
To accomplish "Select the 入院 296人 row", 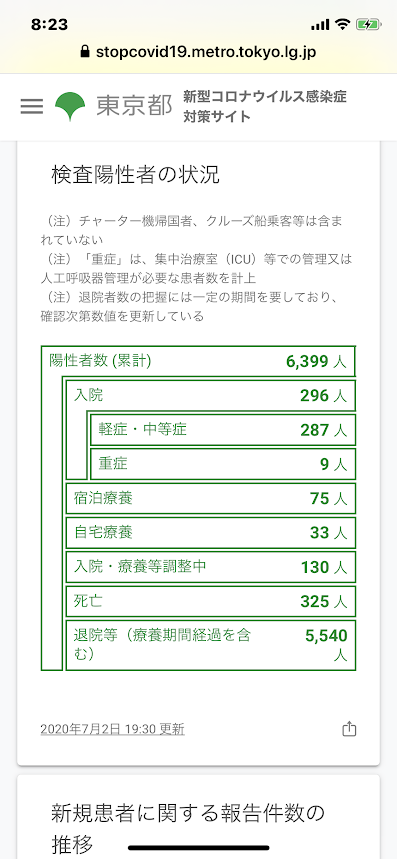I will pos(211,396).
